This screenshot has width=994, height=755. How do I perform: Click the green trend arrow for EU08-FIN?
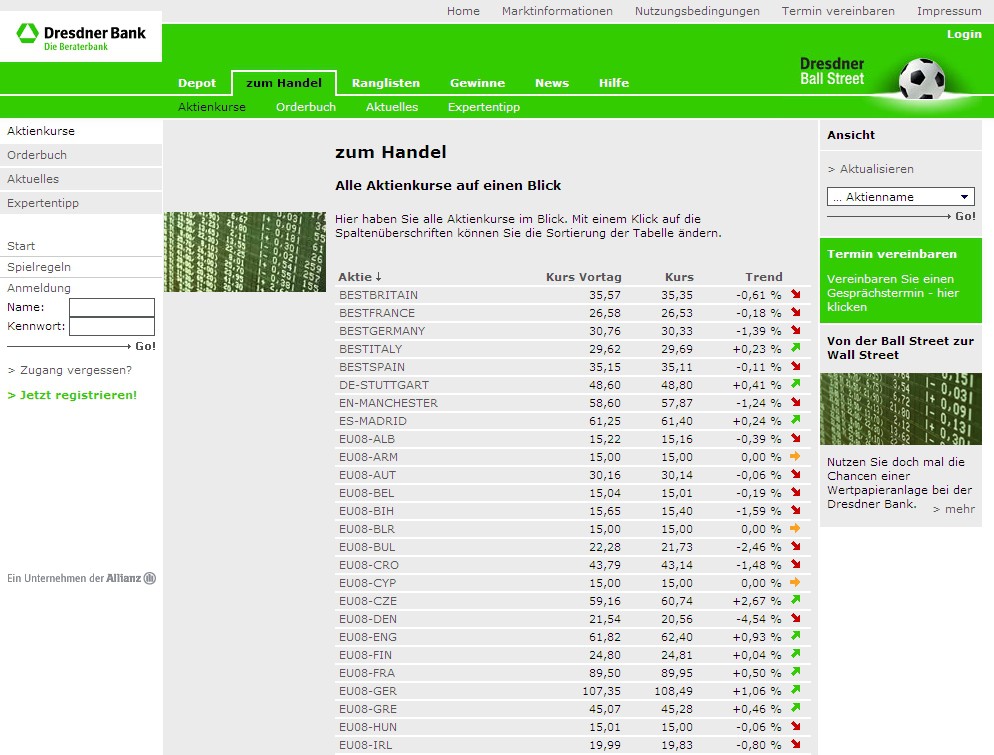click(x=796, y=654)
